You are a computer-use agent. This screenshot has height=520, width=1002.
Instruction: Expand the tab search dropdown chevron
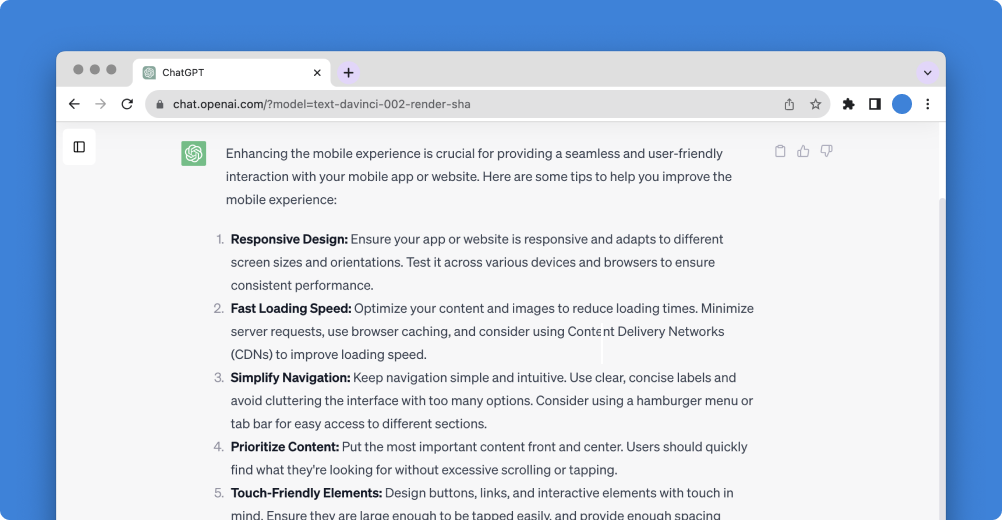[927, 73]
